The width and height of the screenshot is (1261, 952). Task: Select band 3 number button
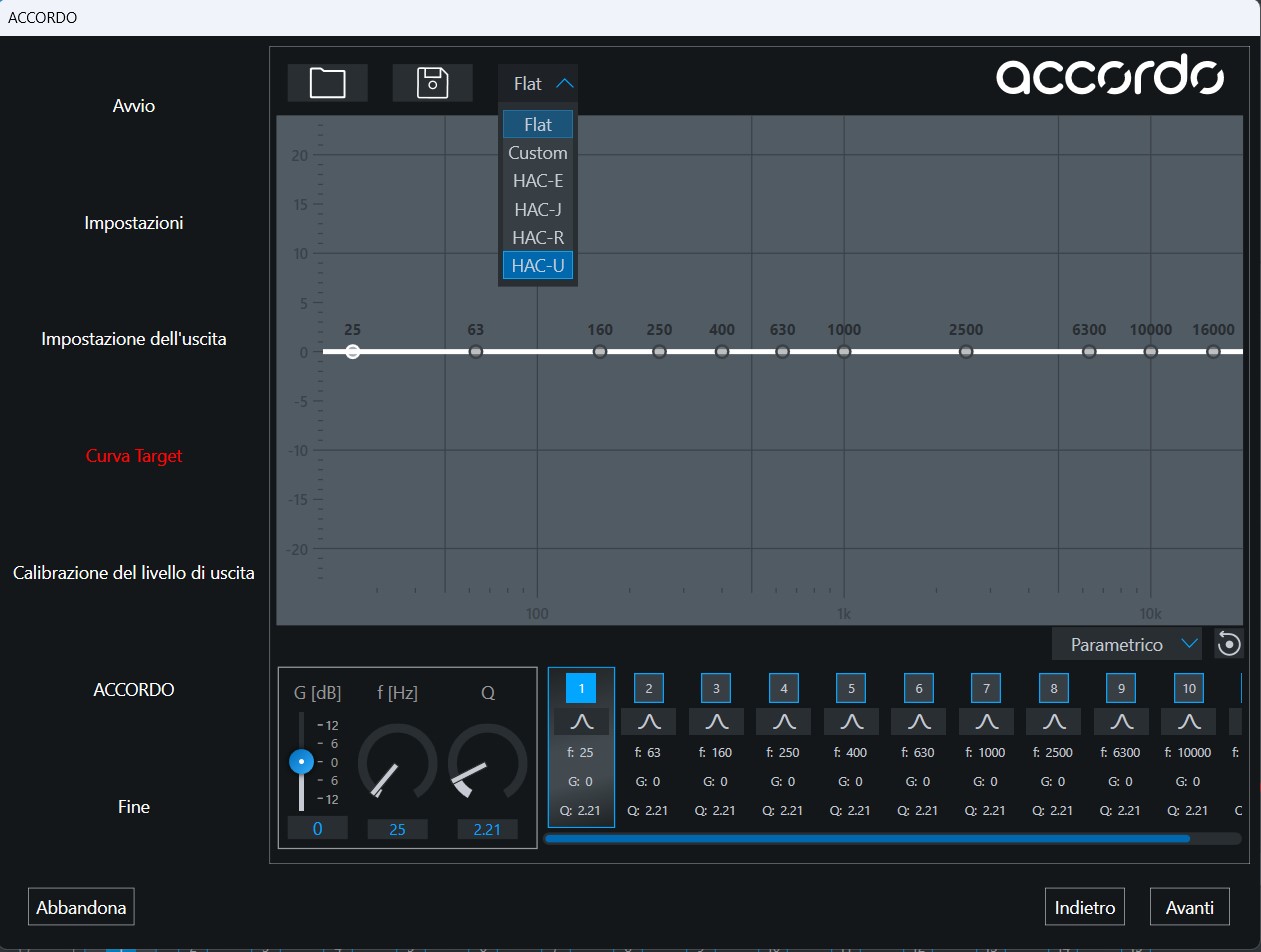716,688
